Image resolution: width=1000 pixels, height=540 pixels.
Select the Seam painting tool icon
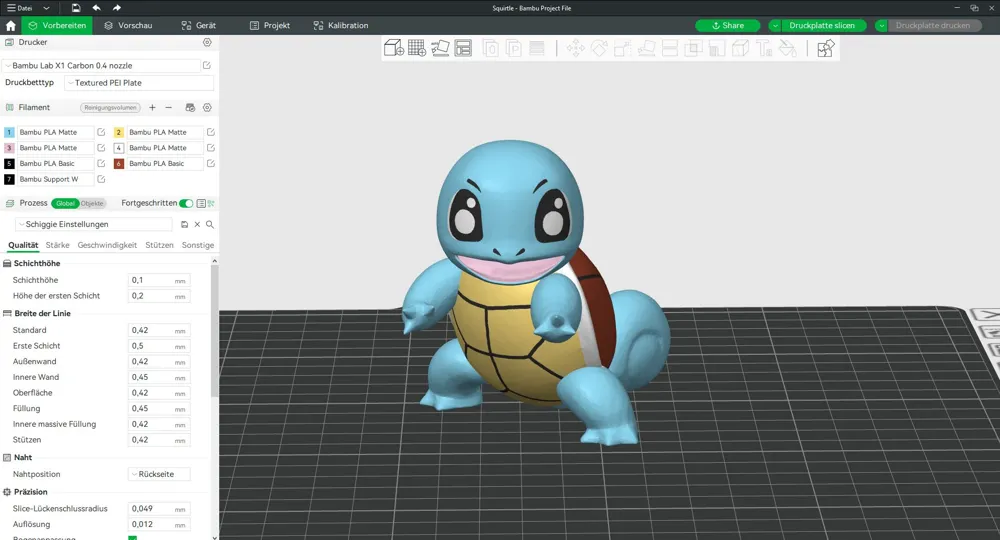click(x=740, y=48)
